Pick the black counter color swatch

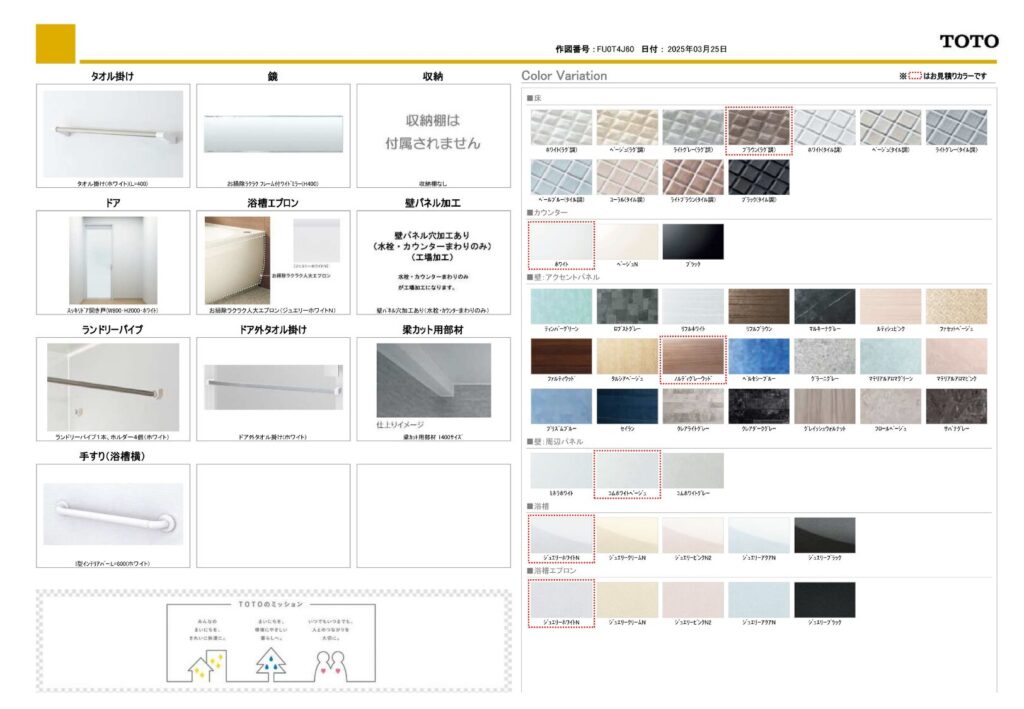[x=692, y=241]
